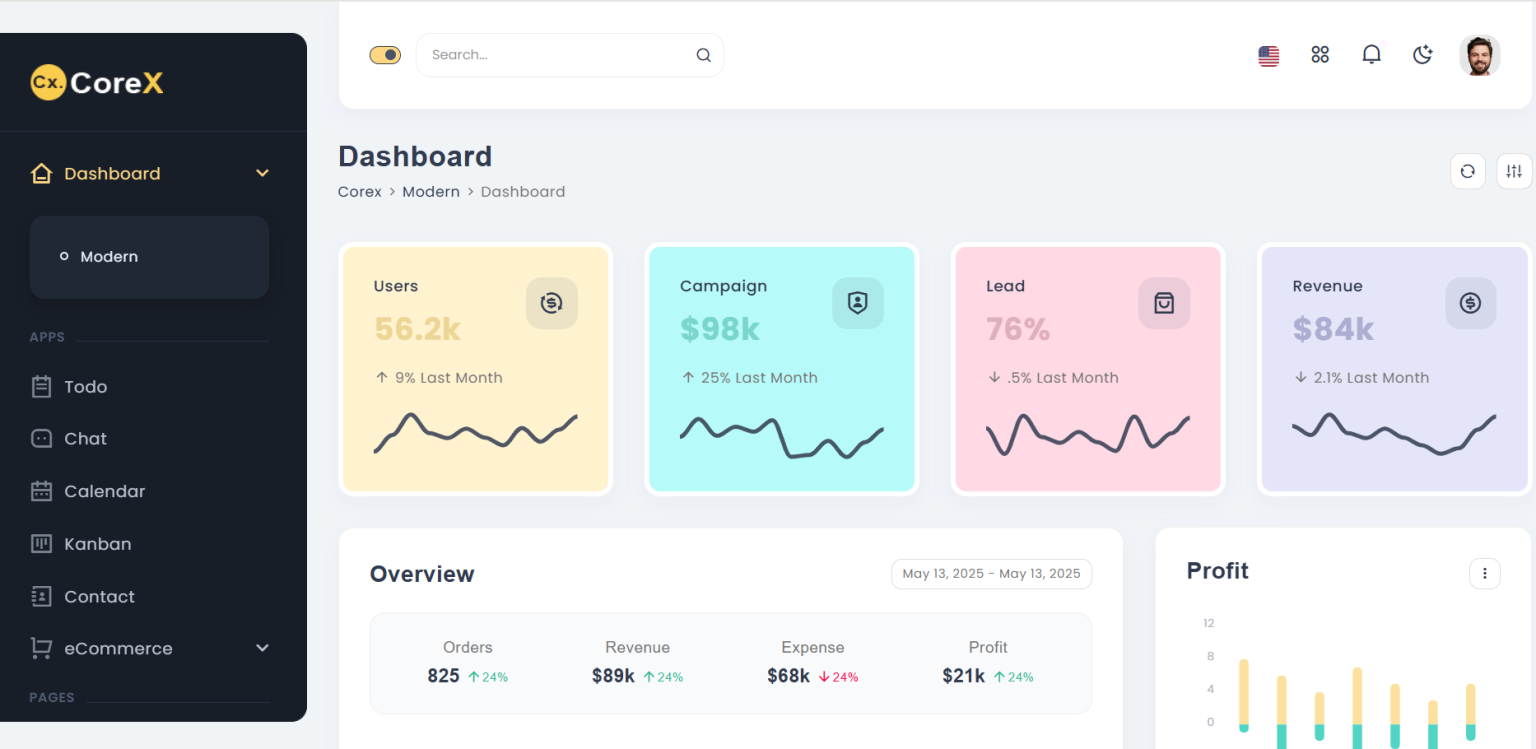Image resolution: width=1536 pixels, height=749 pixels.
Task: Launch the Kanban board icon
Action: [x=41, y=543]
